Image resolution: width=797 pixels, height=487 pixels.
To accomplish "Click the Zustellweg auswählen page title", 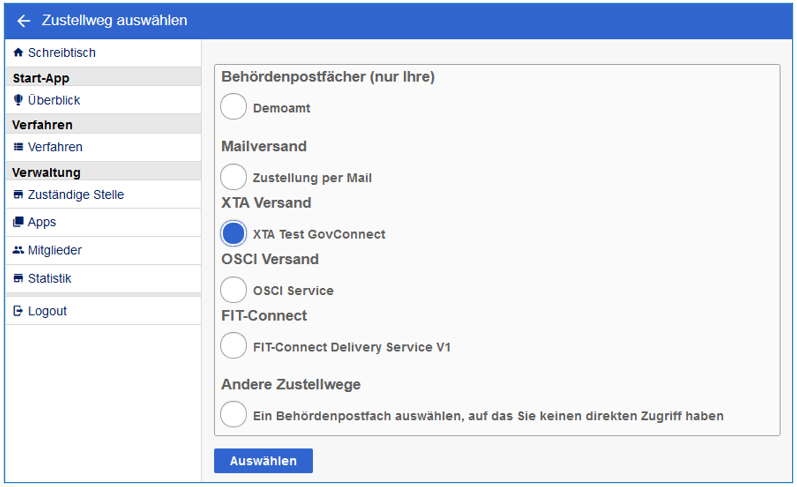I will click(114, 21).
